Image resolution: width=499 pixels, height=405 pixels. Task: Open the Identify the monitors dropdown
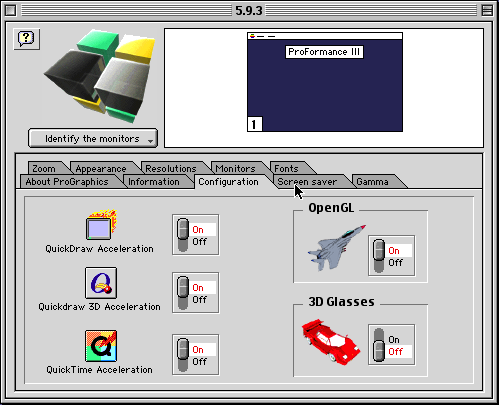pos(93,138)
